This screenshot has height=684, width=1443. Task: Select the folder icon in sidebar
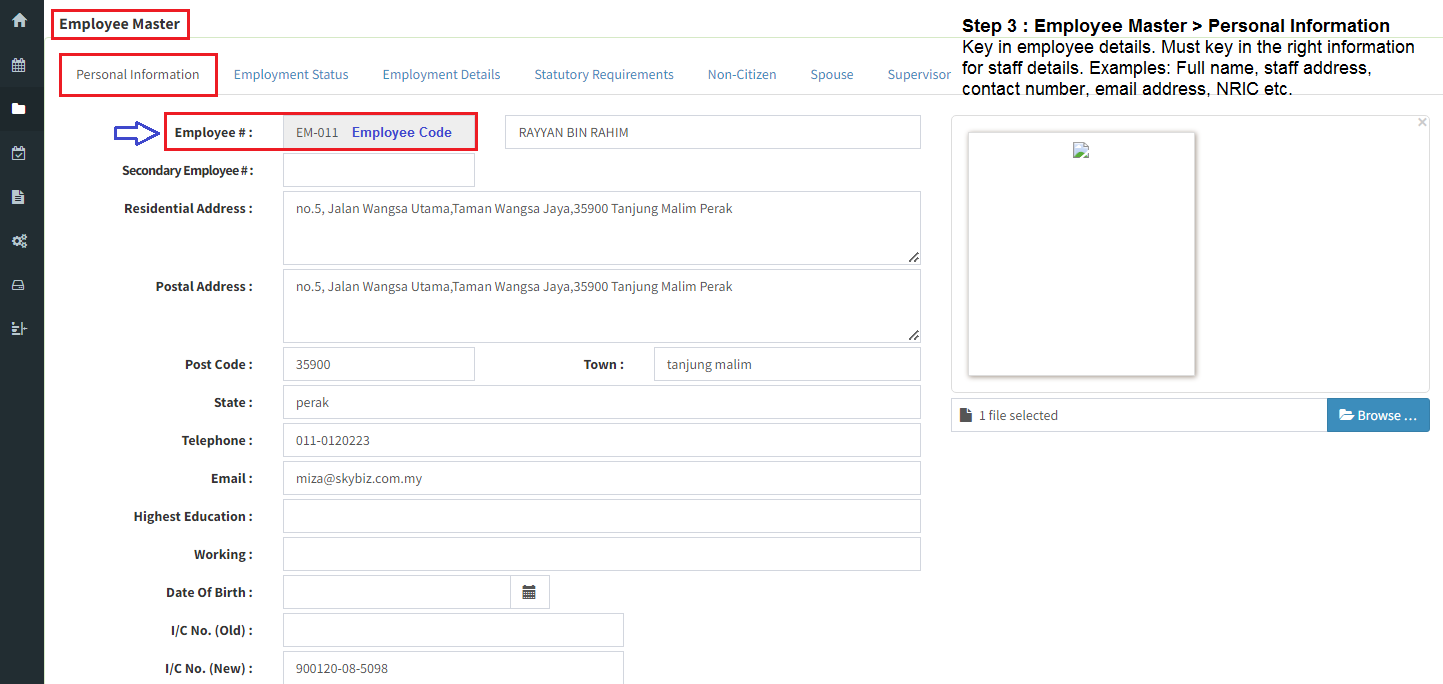coord(19,109)
